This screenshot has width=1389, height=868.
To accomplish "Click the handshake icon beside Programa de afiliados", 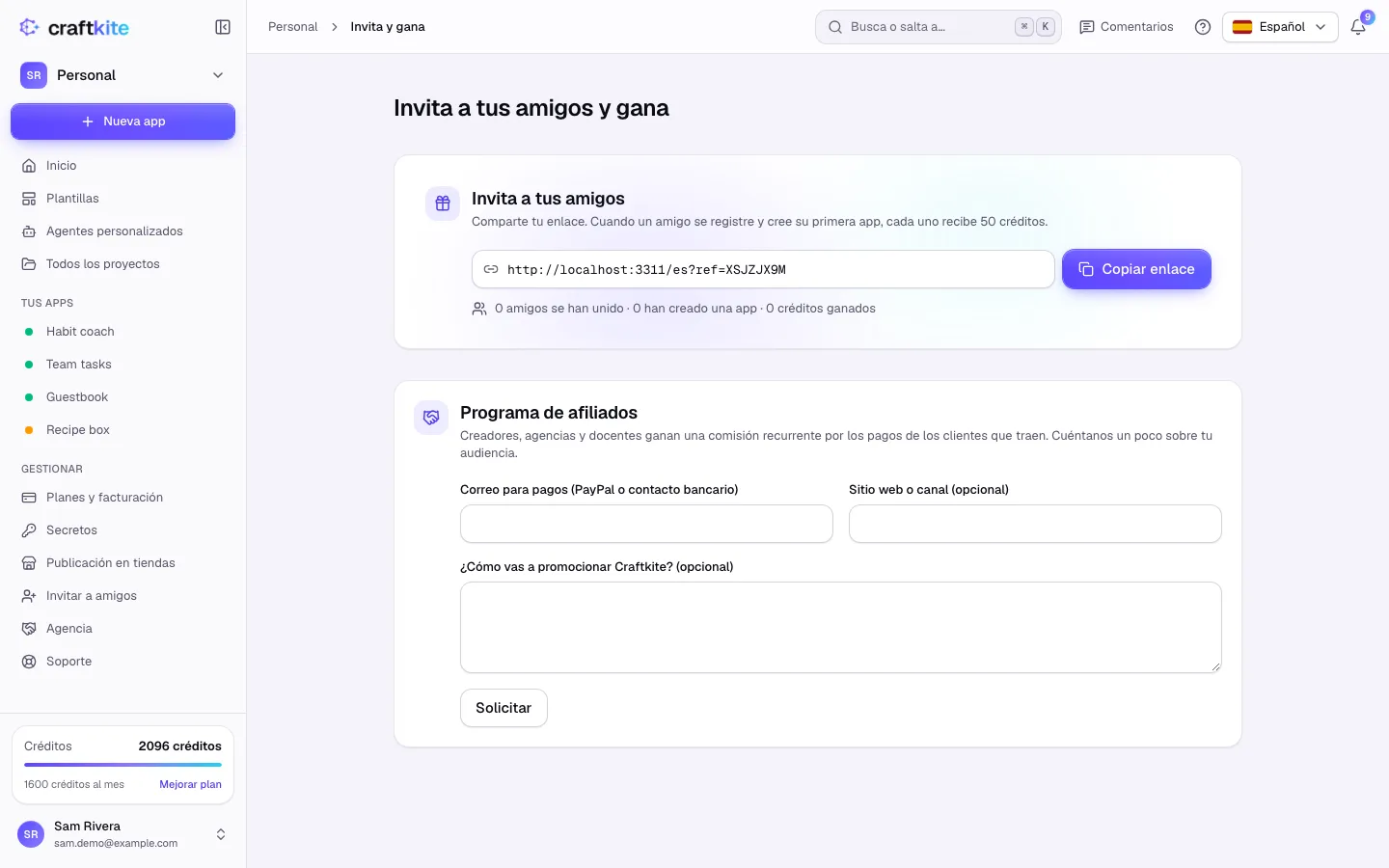I will [431, 418].
